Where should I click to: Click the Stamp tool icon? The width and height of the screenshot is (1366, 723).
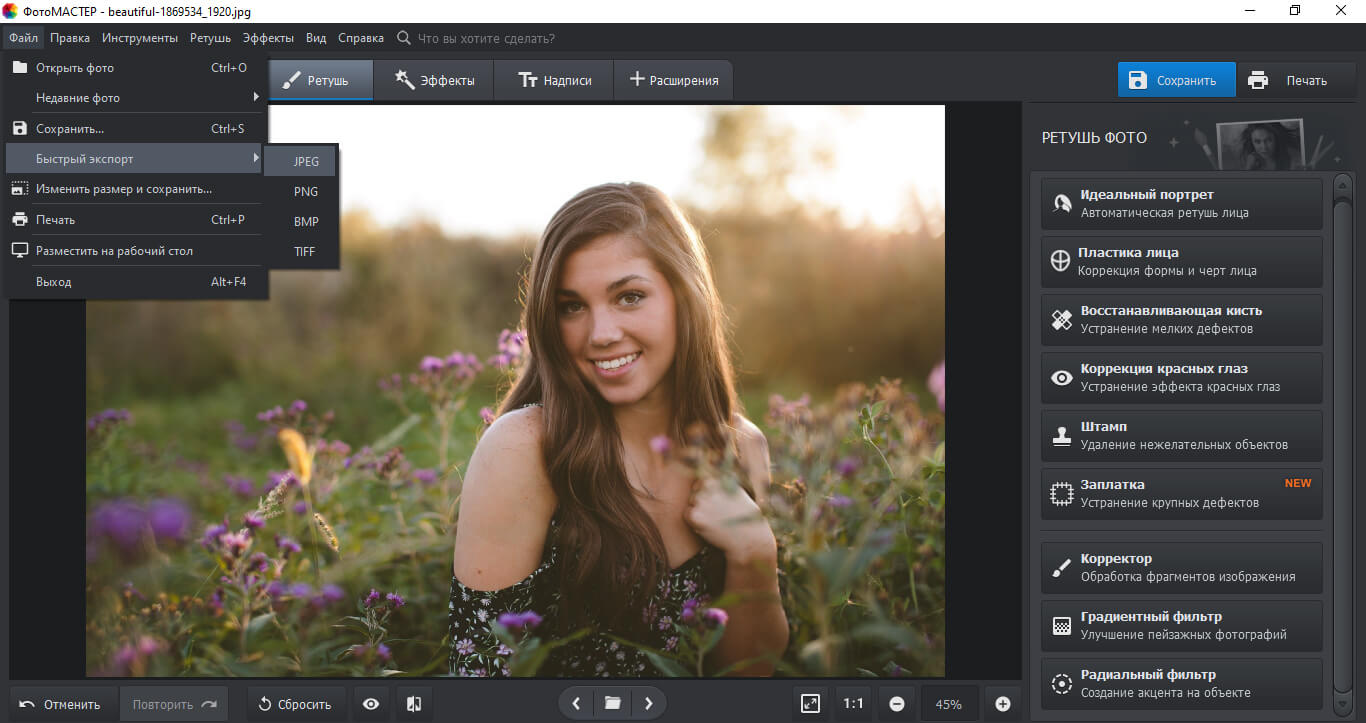point(1061,436)
